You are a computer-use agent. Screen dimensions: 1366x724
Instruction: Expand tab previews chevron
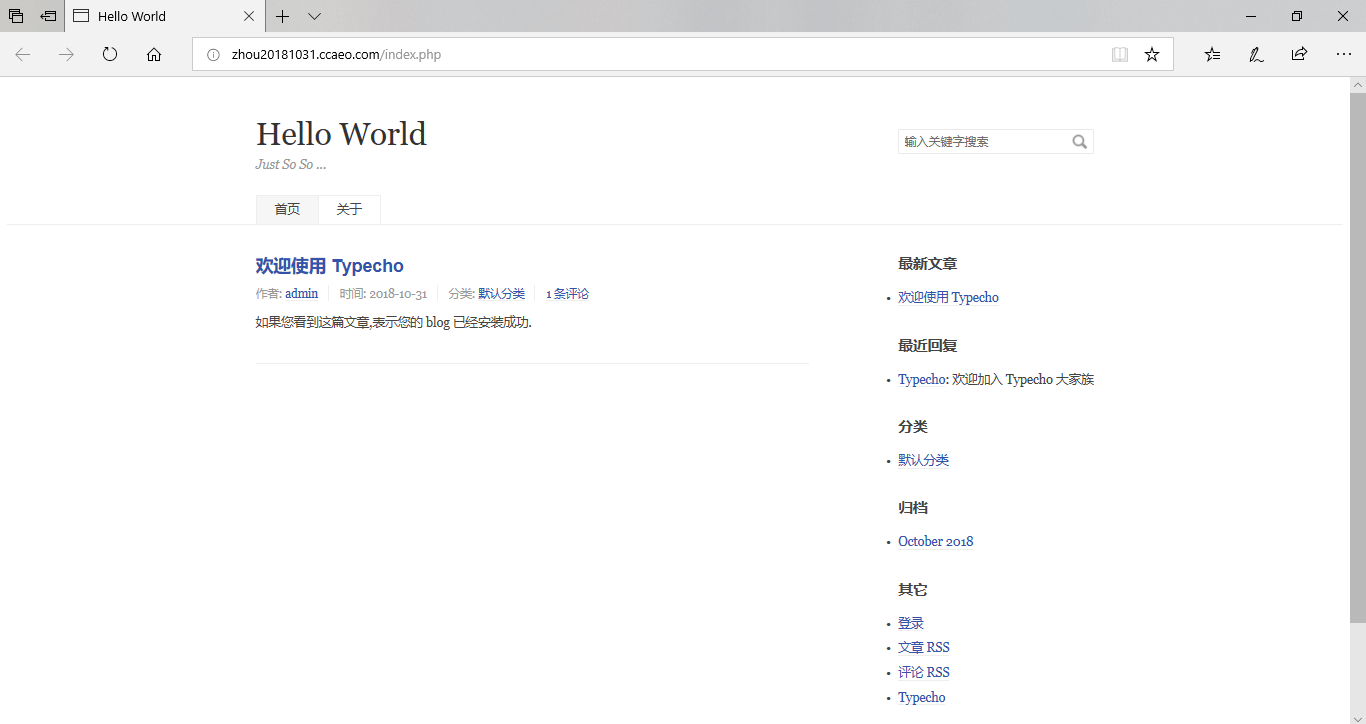(x=314, y=16)
